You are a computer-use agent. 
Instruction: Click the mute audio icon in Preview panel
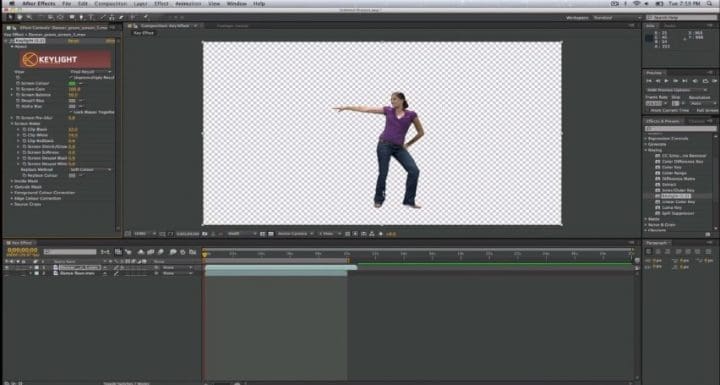click(x=695, y=81)
